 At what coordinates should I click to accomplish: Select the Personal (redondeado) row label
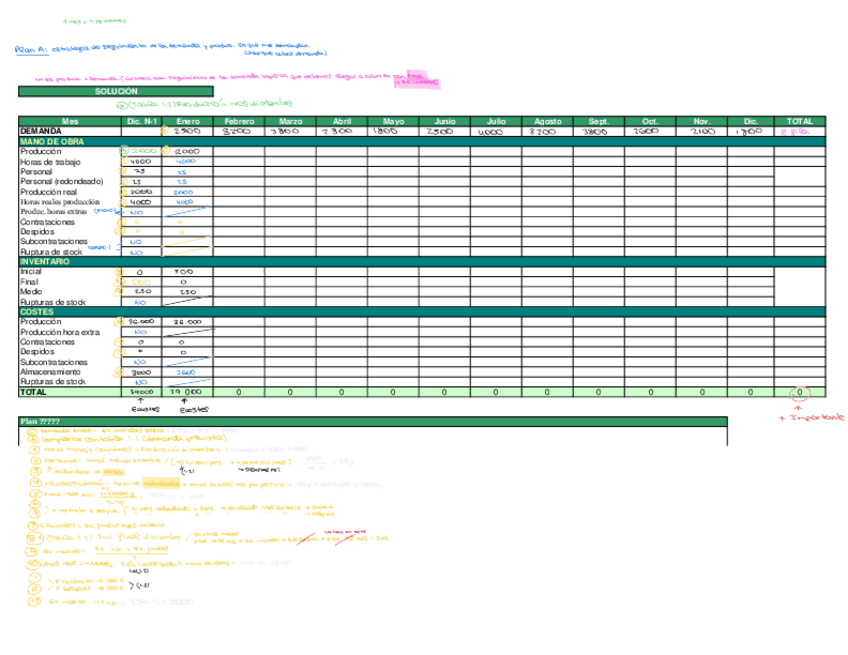tap(62, 181)
